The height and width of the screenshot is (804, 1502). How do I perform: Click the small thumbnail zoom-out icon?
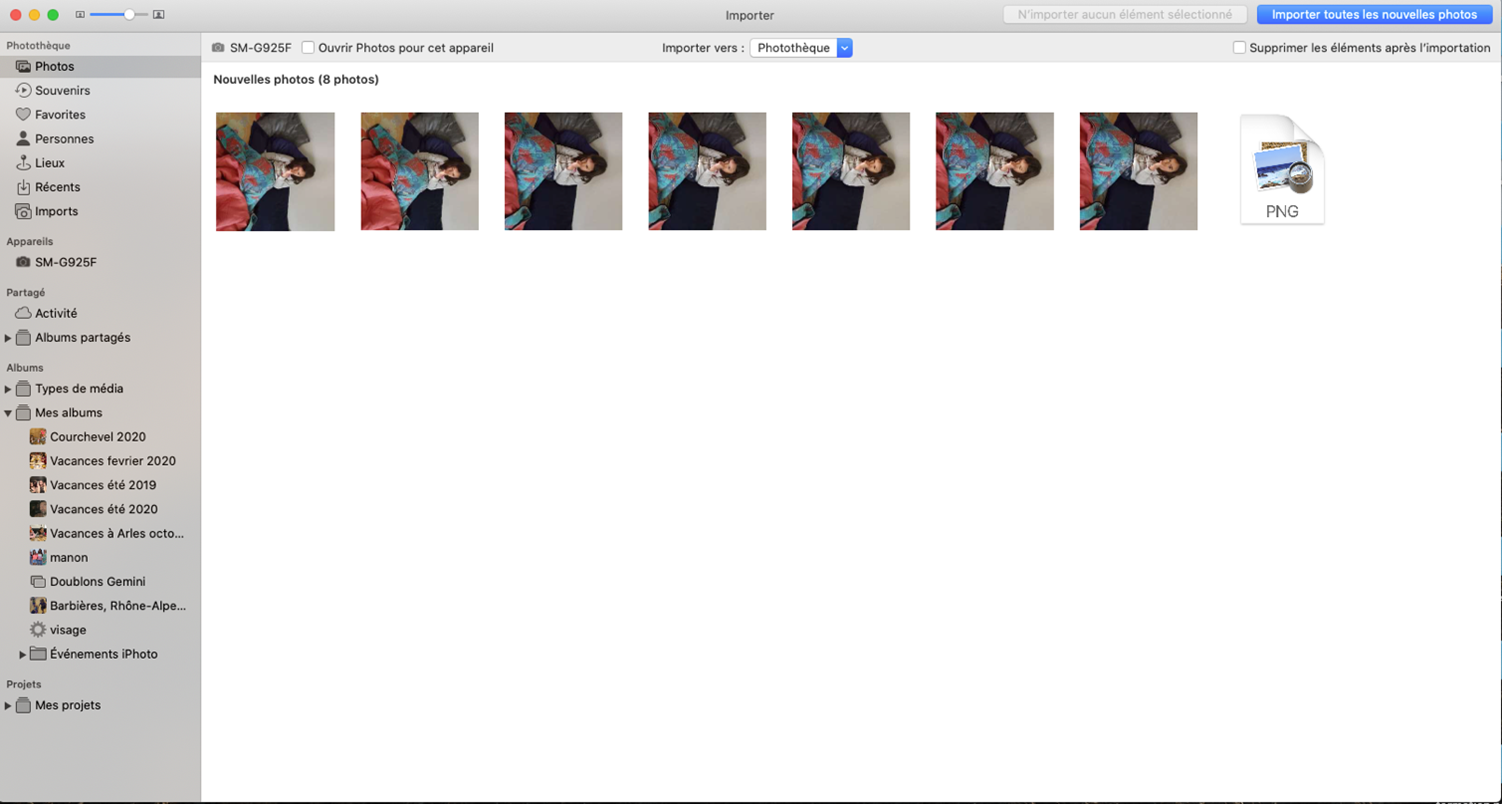coord(80,15)
